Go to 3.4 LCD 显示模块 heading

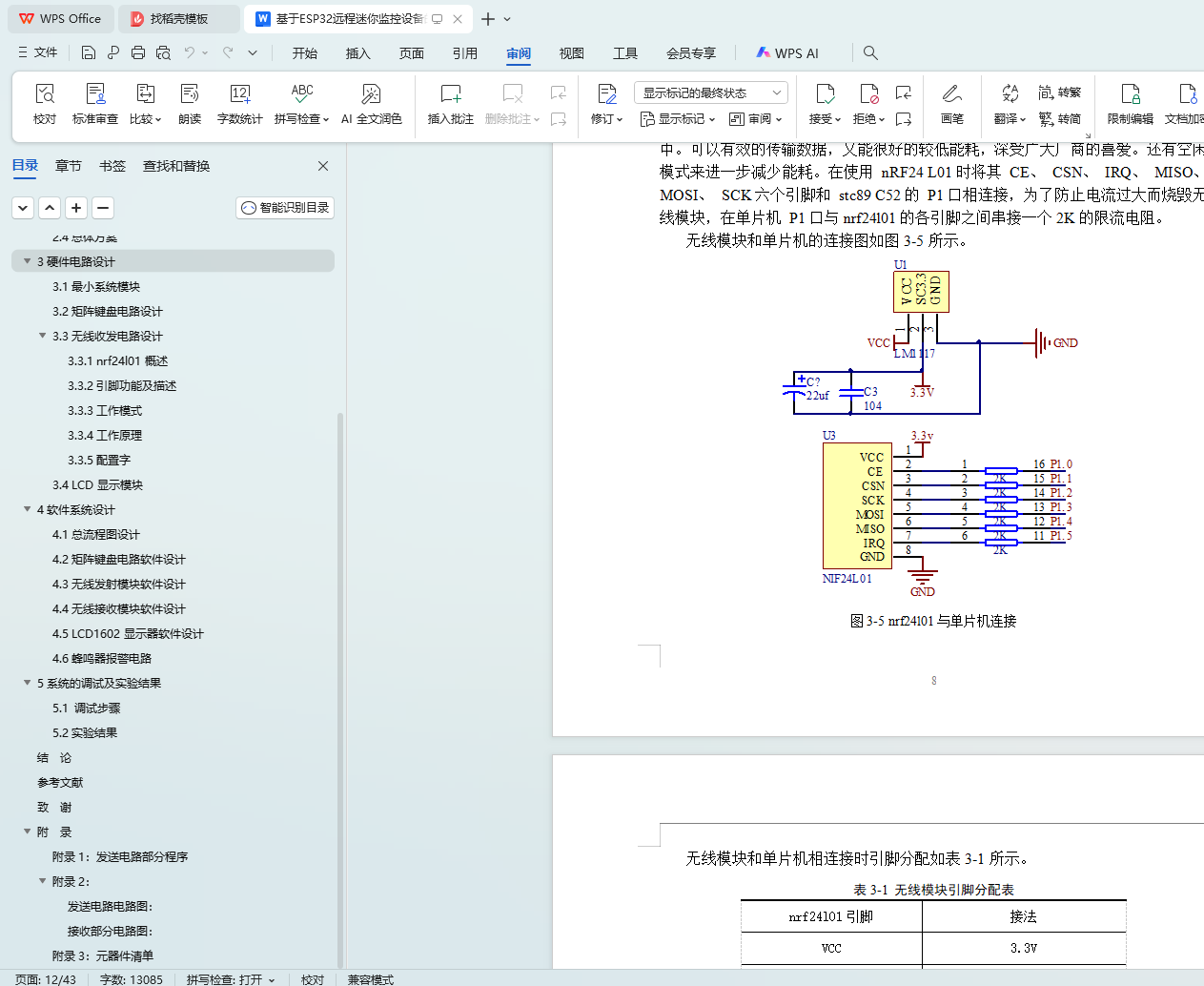click(97, 484)
